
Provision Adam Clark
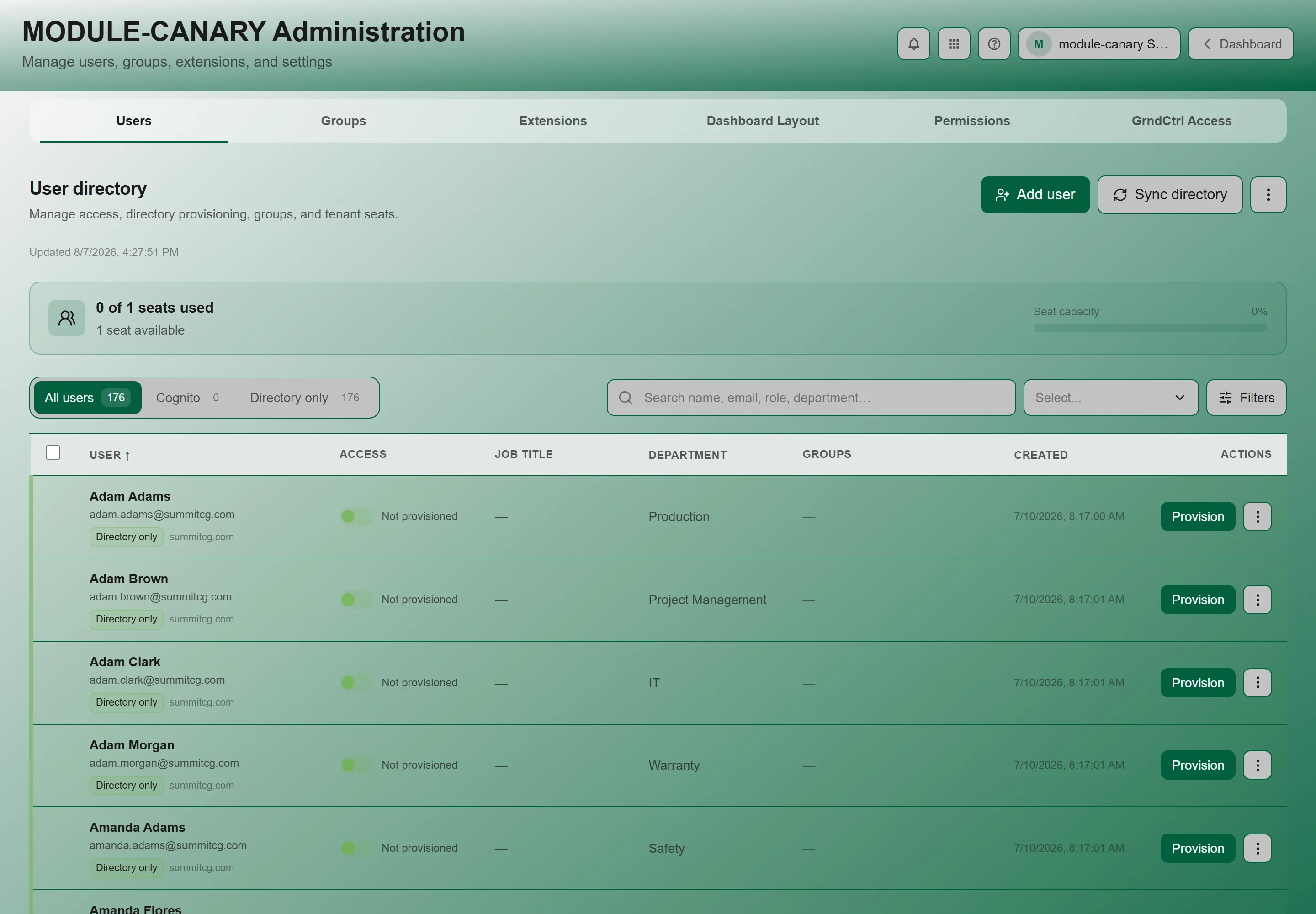1198,683
